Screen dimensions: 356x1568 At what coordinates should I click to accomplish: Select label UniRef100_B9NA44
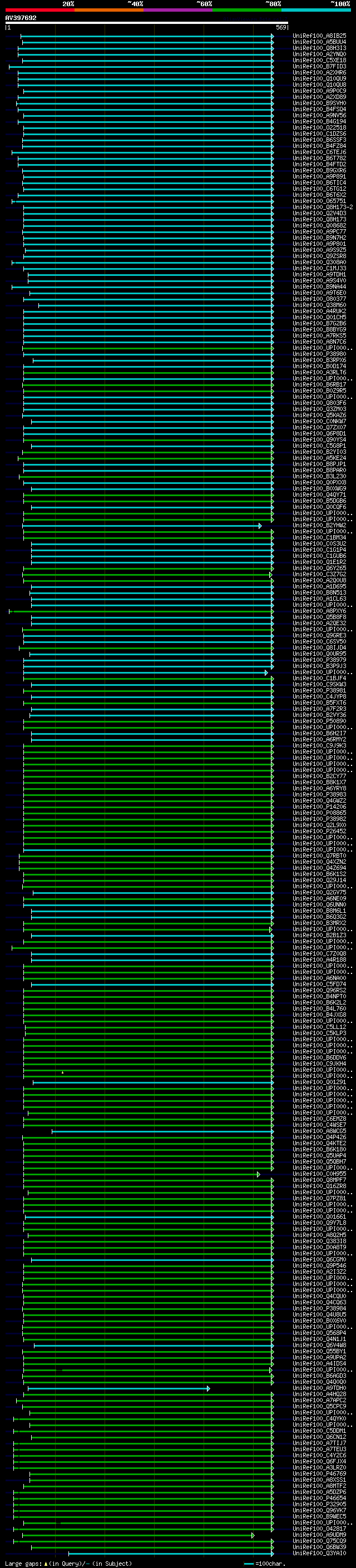[x=319, y=286]
